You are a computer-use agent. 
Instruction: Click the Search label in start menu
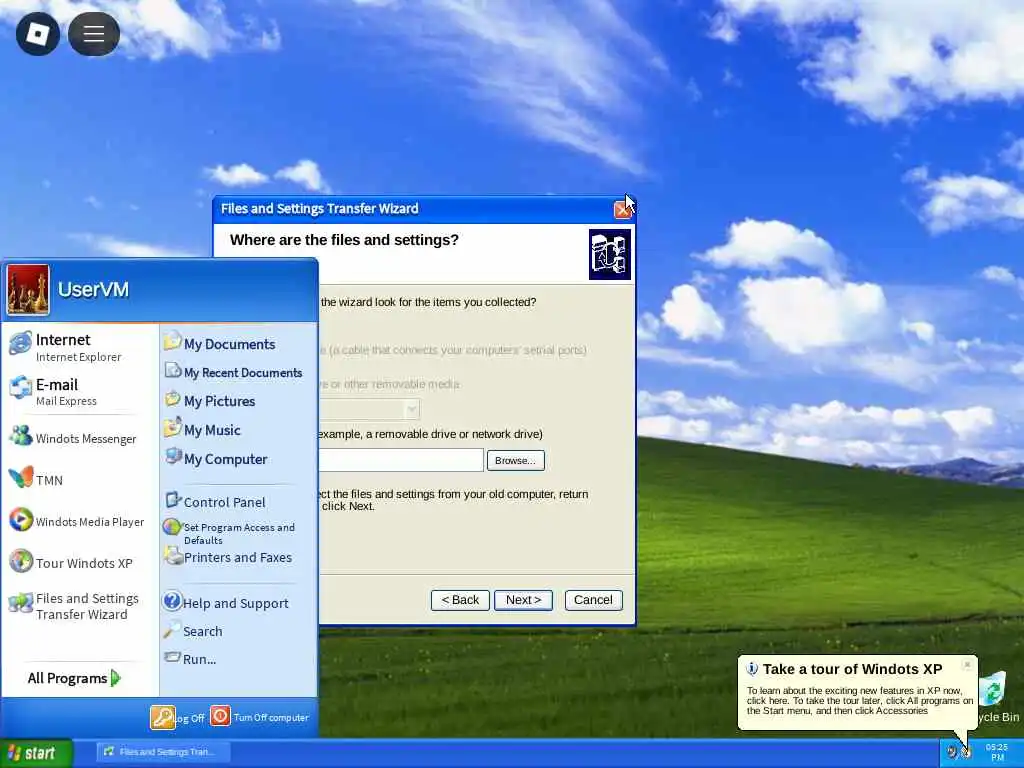(202, 632)
